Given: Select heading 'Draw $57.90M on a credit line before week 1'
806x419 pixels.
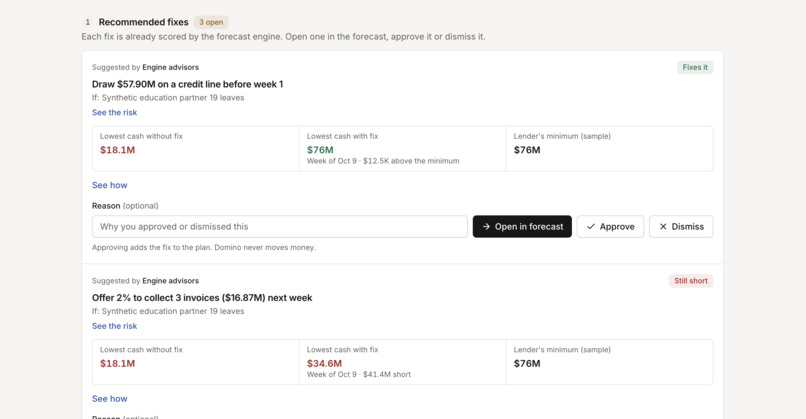Looking at the screenshot, I should click(x=188, y=84).
